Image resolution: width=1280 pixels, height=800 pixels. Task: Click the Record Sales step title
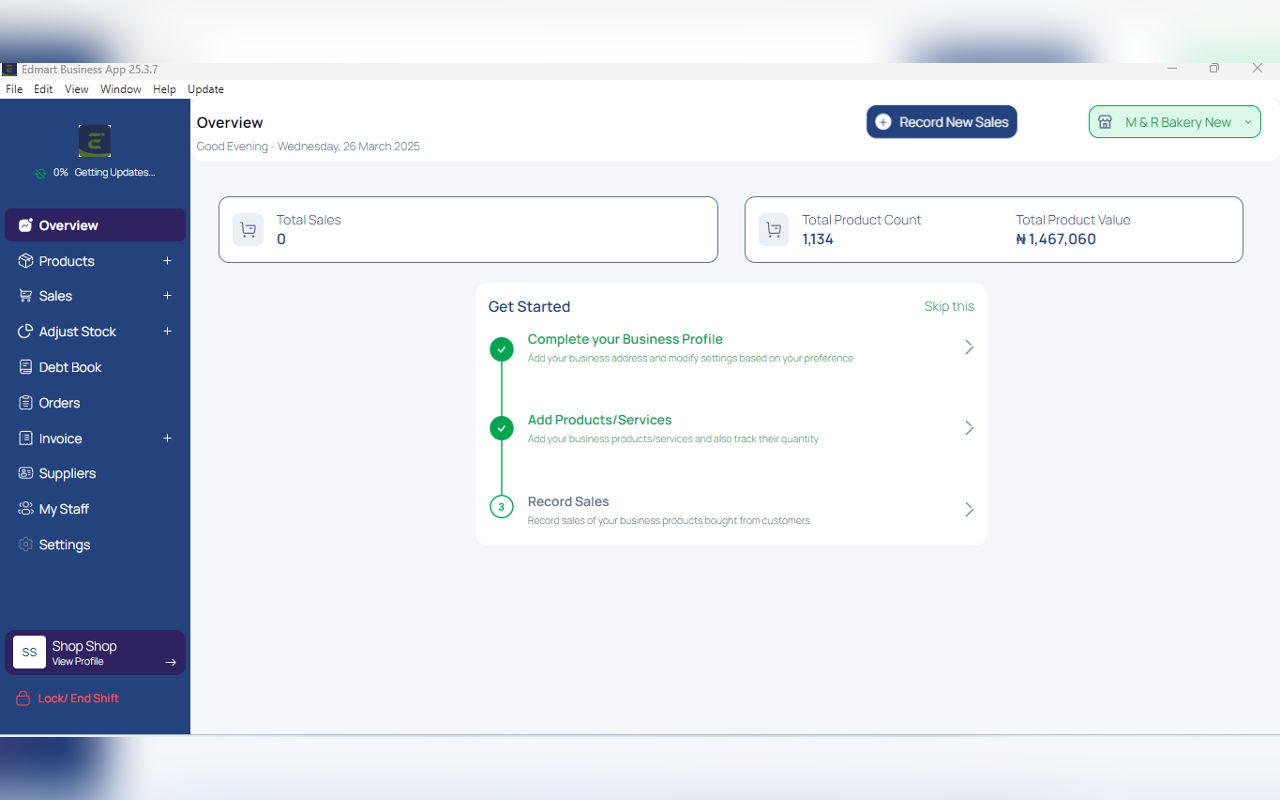click(x=568, y=502)
